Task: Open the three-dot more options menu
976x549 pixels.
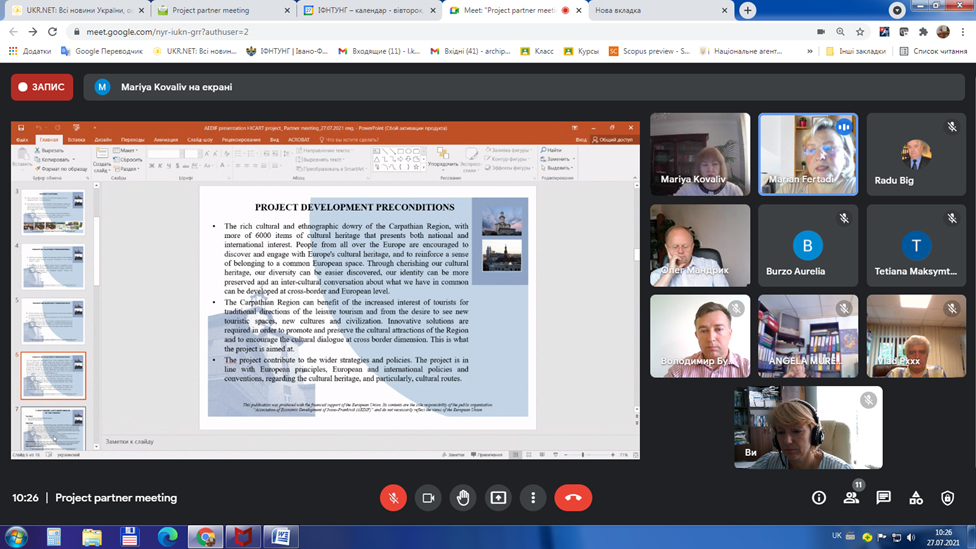Action: 533,498
